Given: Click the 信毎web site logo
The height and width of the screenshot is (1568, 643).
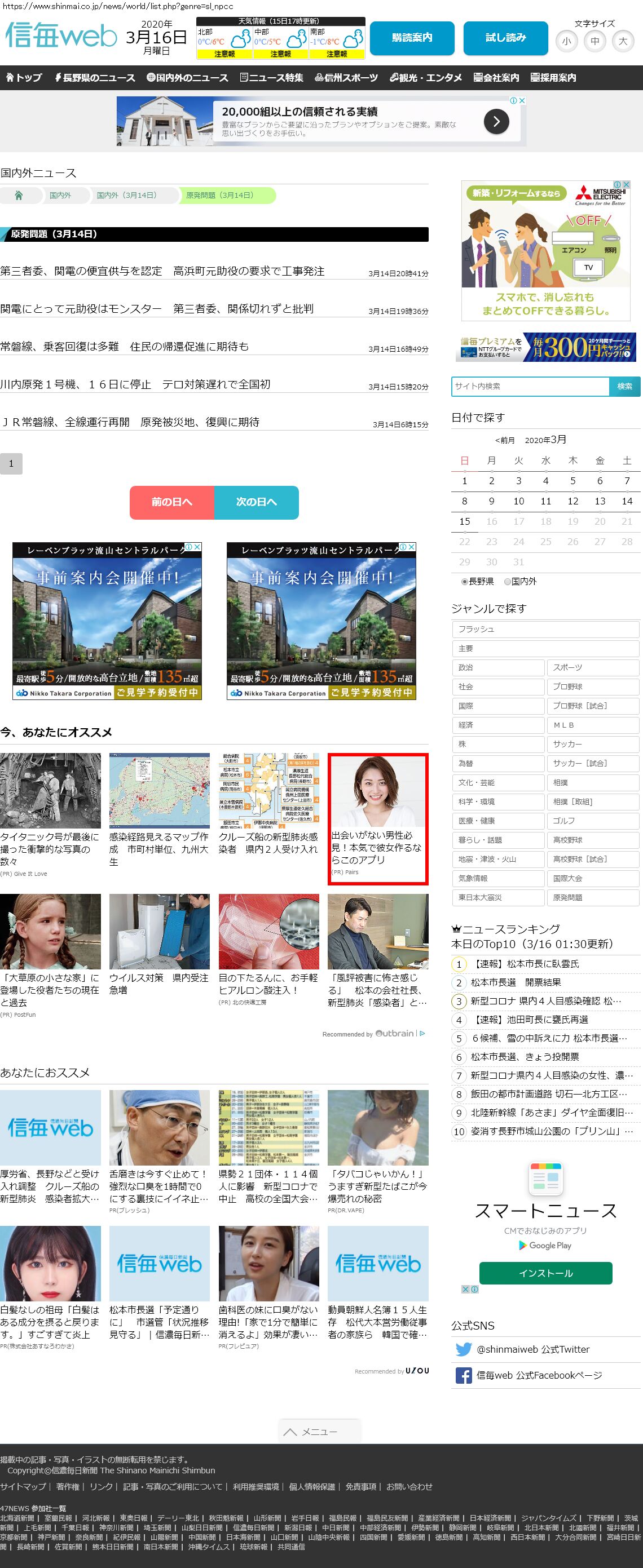Looking at the screenshot, I should [x=61, y=36].
